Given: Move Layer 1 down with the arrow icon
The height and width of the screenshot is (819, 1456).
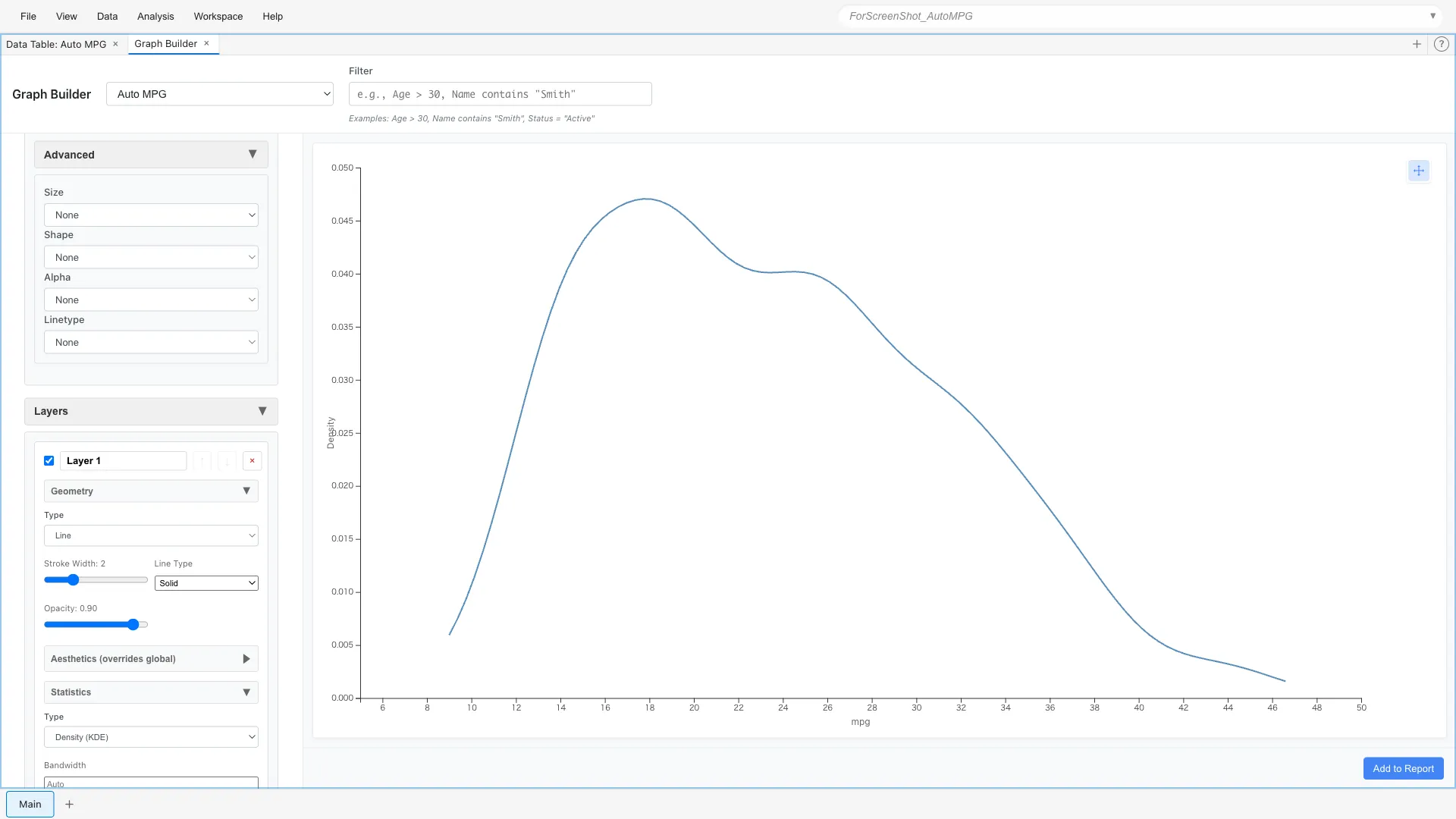Looking at the screenshot, I should tap(227, 460).
